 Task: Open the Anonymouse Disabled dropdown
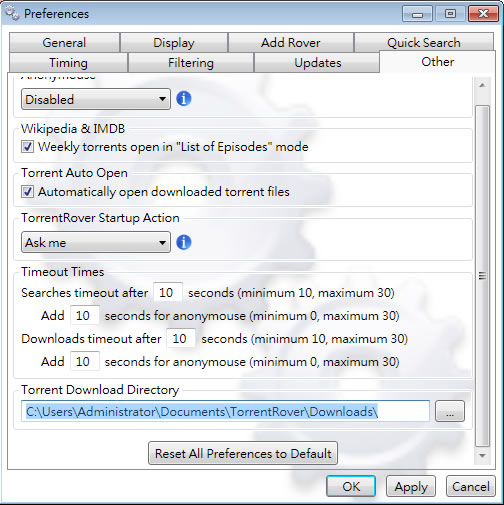(x=96, y=99)
